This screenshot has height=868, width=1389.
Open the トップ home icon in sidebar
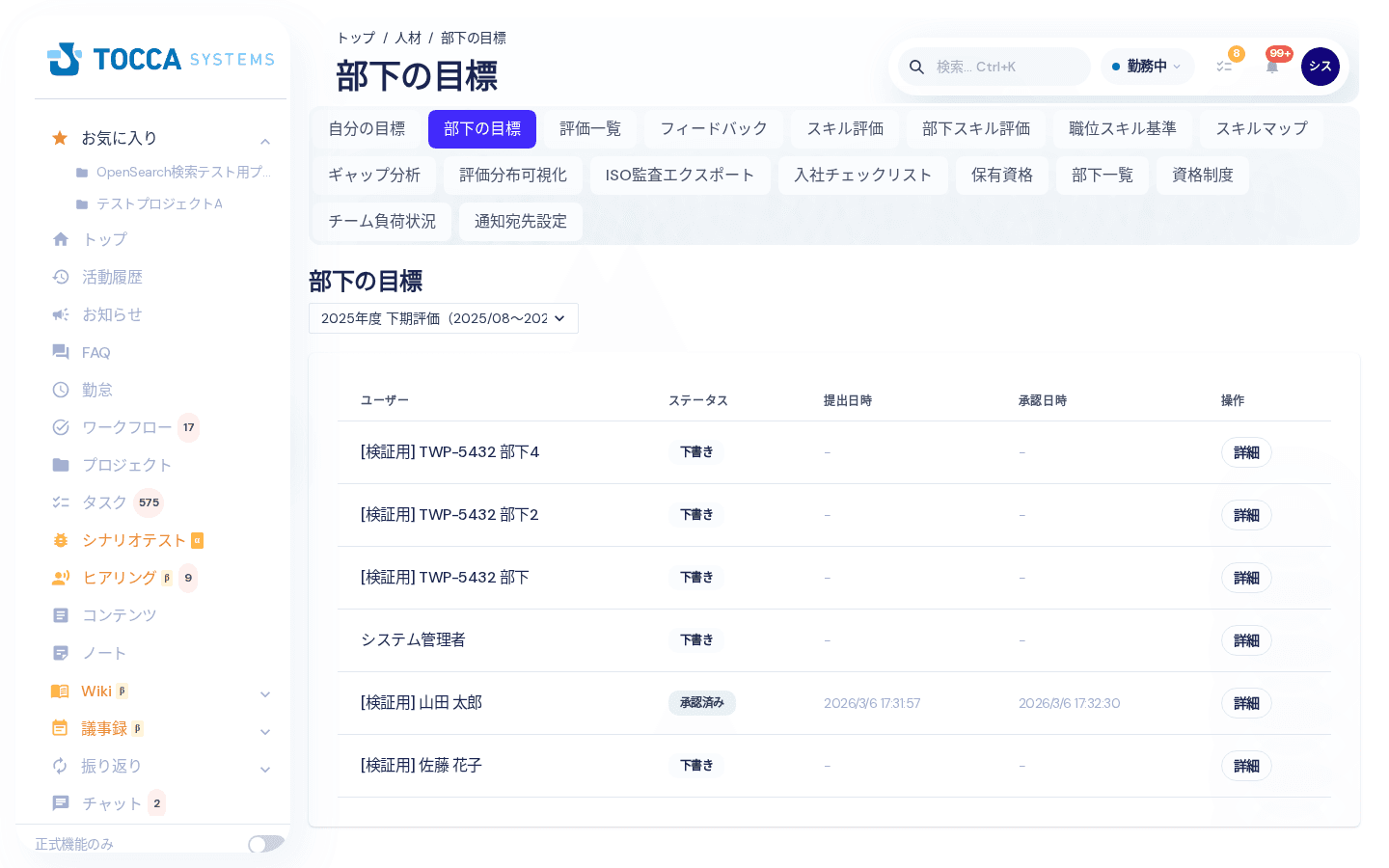[61, 239]
